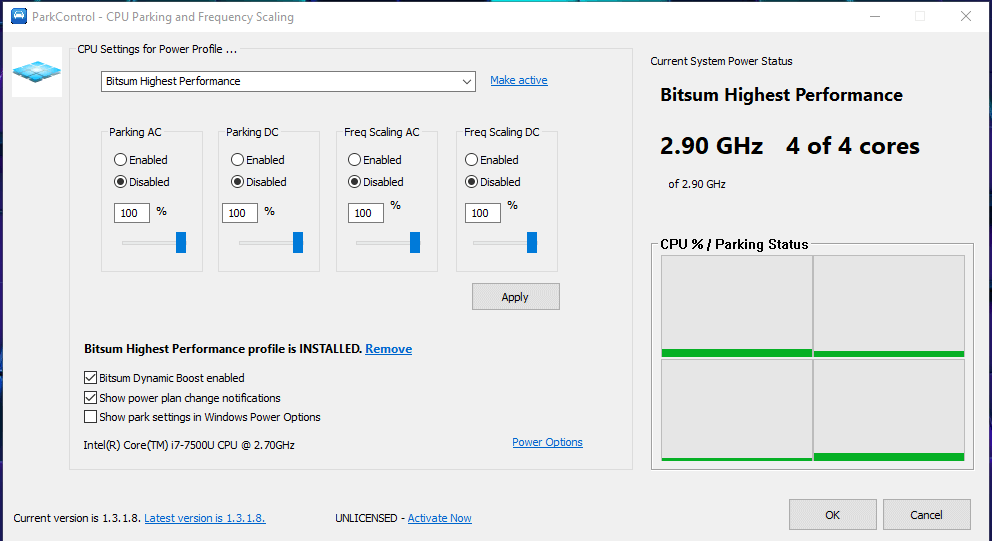992x541 pixels.
Task: Select Enabled under Parking AC
Action: click(x=121, y=160)
